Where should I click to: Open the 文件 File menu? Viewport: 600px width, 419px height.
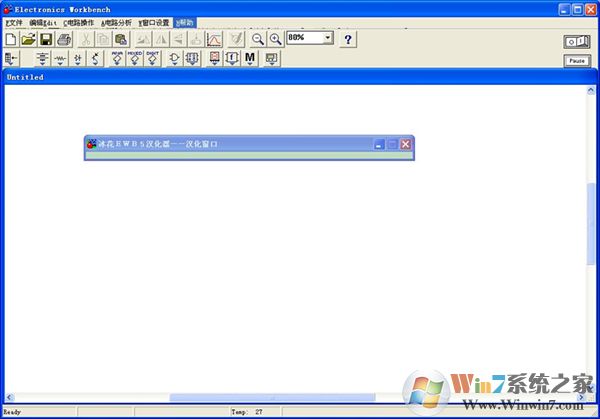pos(14,23)
